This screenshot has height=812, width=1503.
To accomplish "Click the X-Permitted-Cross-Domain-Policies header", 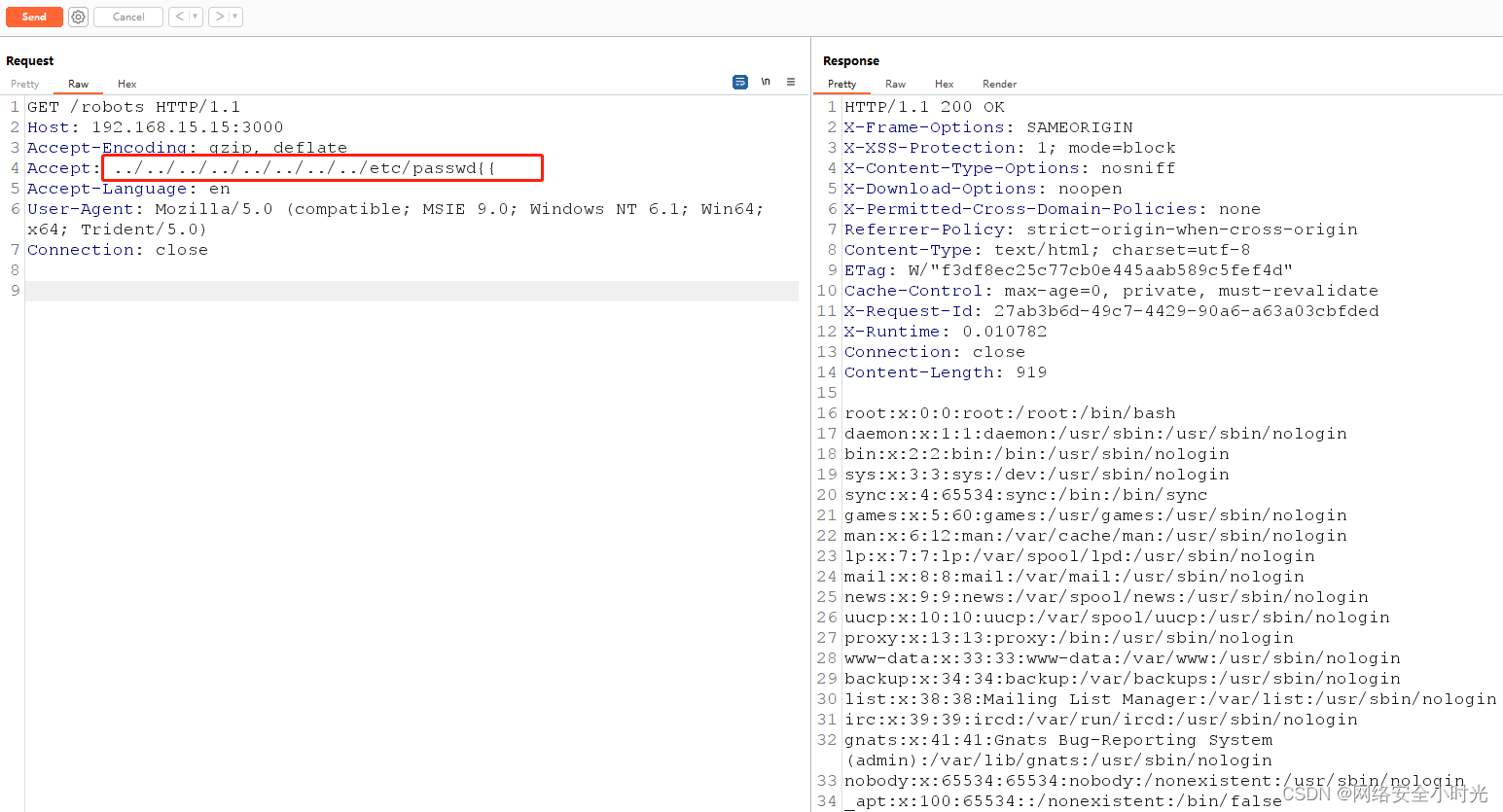I will point(1053,209).
